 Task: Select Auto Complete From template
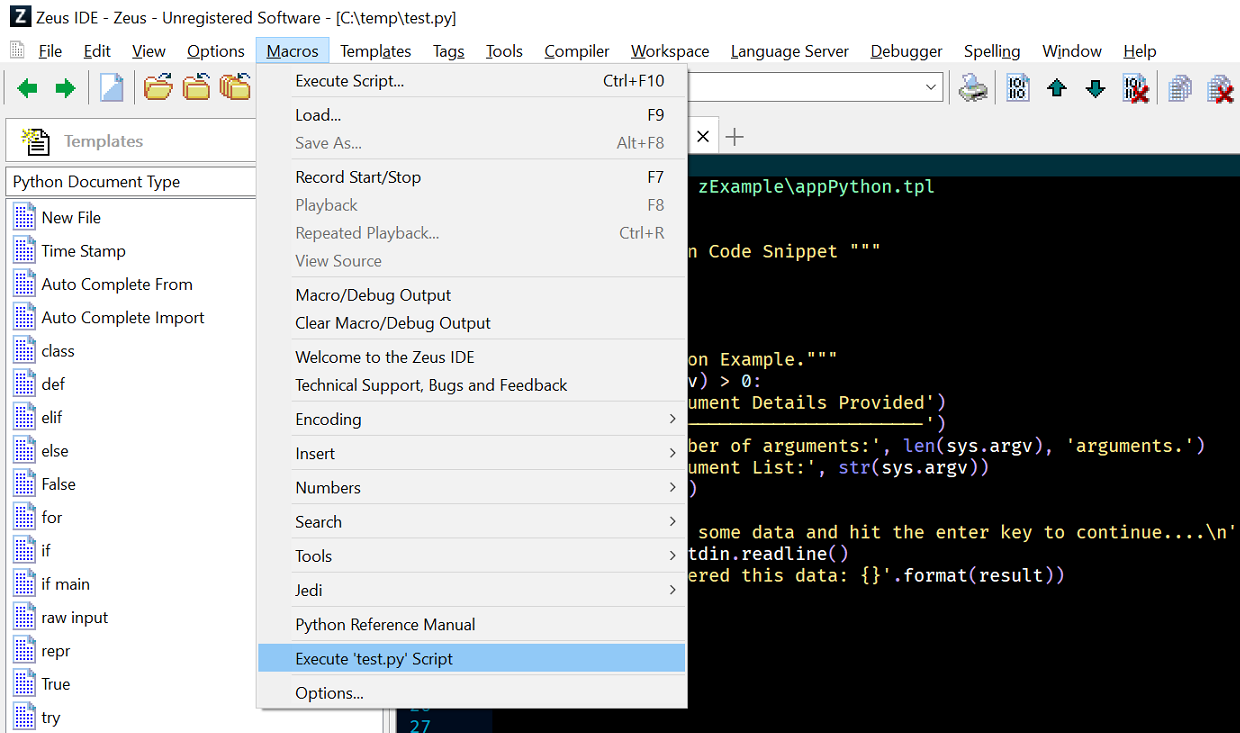click(102, 284)
